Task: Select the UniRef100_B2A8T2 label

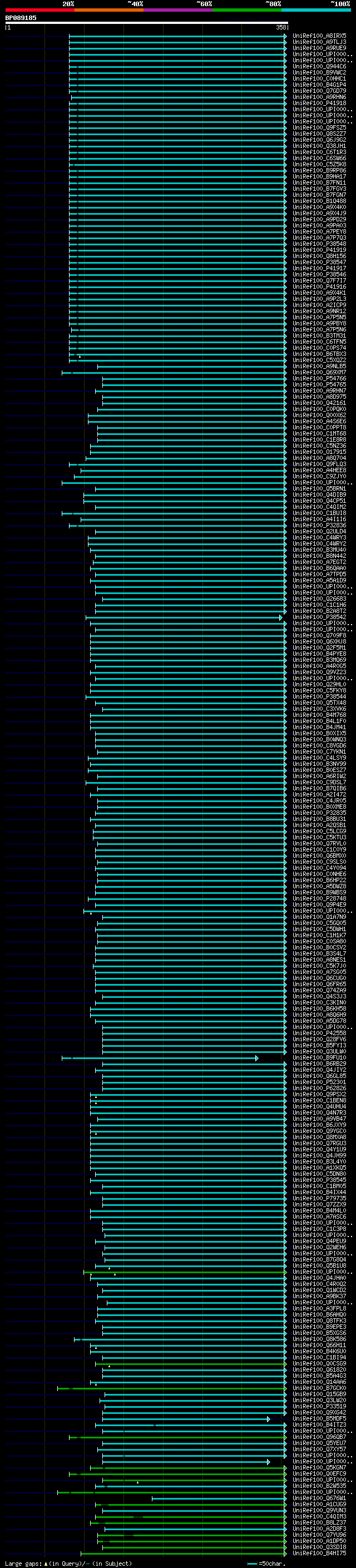Action: click(319, 611)
